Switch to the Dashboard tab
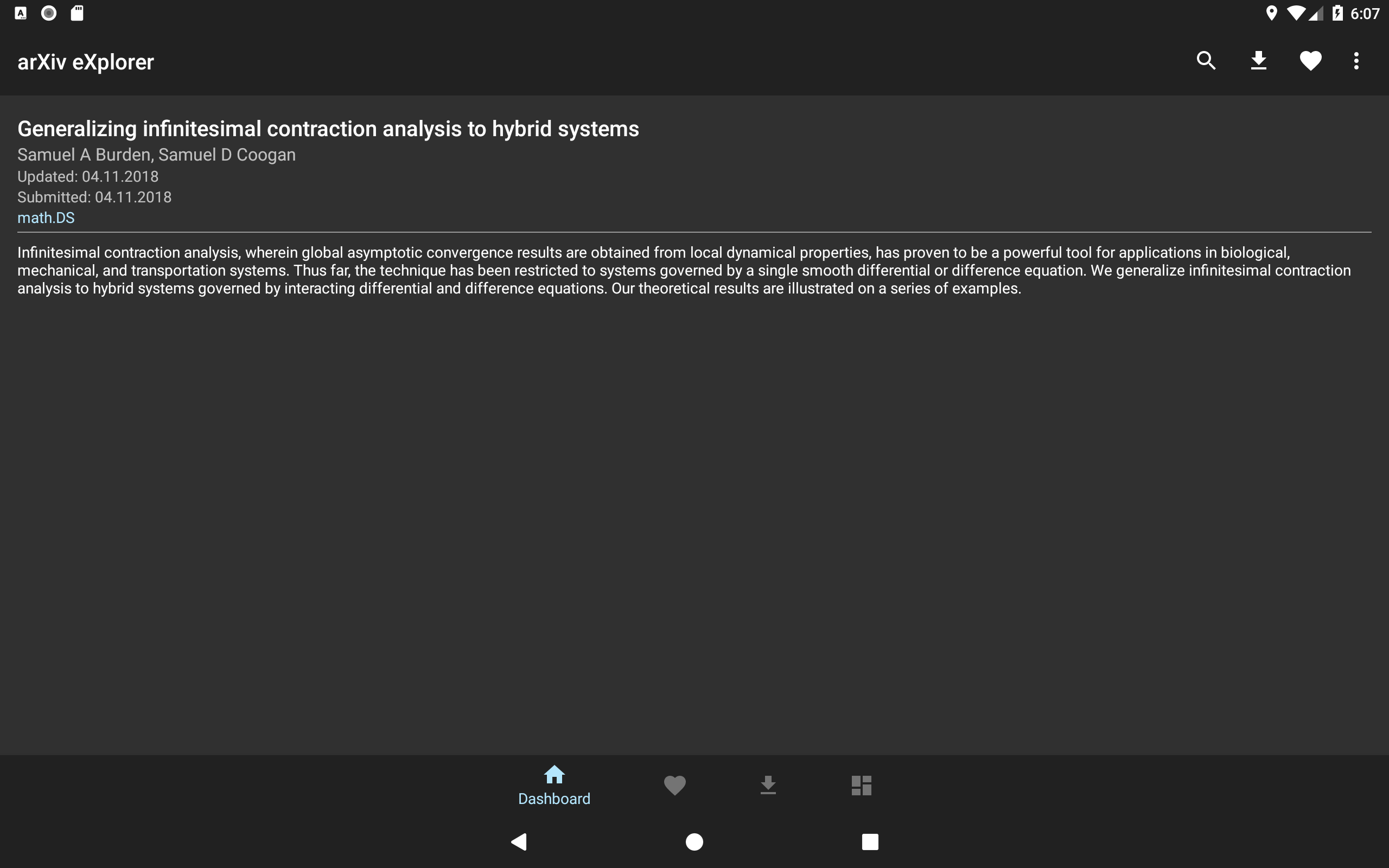This screenshot has width=1389, height=868. (x=554, y=785)
